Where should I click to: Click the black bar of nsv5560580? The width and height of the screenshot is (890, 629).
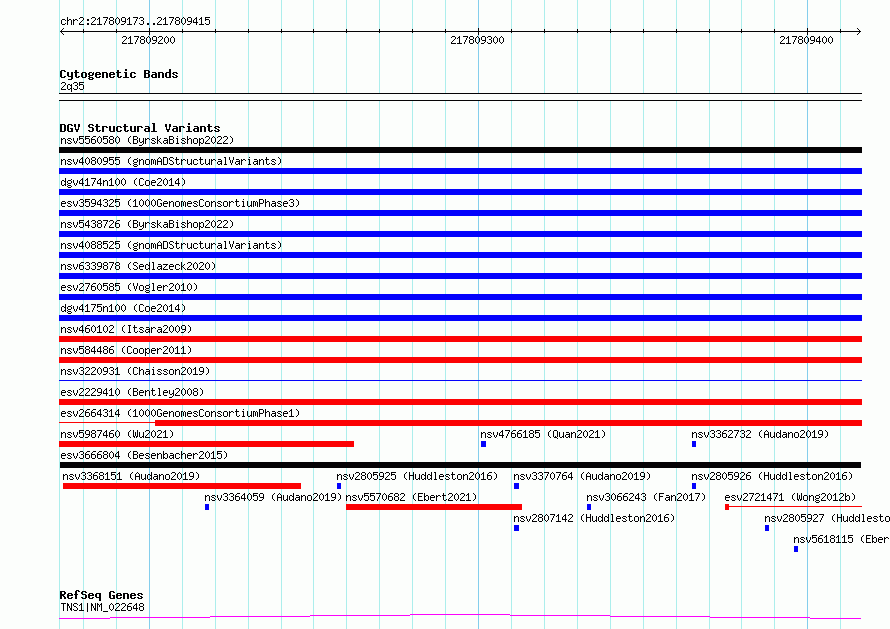460,150
